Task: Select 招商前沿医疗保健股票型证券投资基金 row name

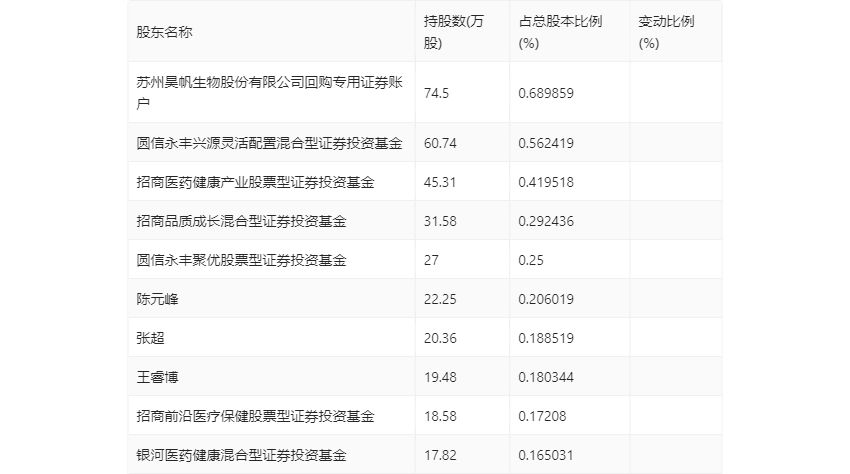Action: pos(255,417)
